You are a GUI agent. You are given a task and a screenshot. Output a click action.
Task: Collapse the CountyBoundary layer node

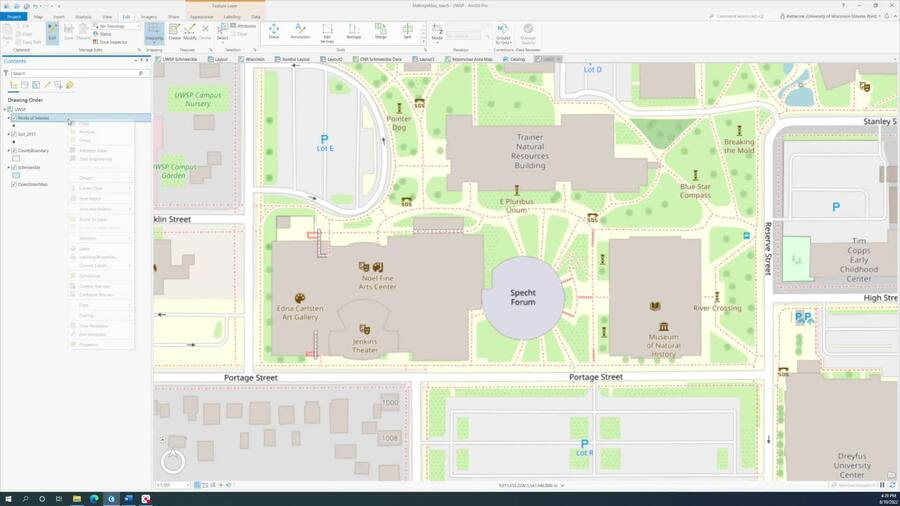point(9,151)
